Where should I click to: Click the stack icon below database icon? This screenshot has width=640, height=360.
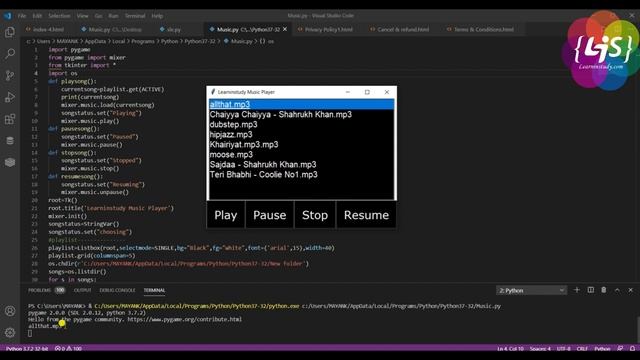[x=10, y=162]
